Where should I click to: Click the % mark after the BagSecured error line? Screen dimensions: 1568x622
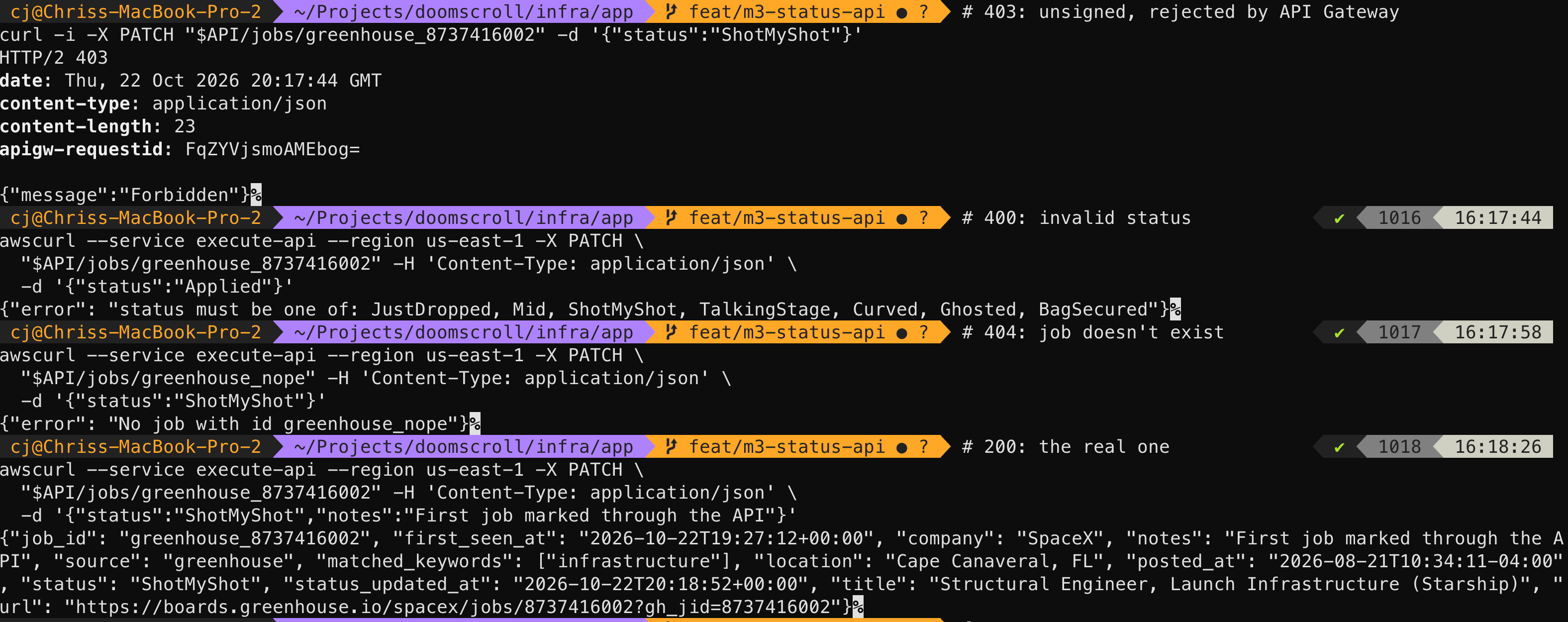click(x=1176, y=309)
